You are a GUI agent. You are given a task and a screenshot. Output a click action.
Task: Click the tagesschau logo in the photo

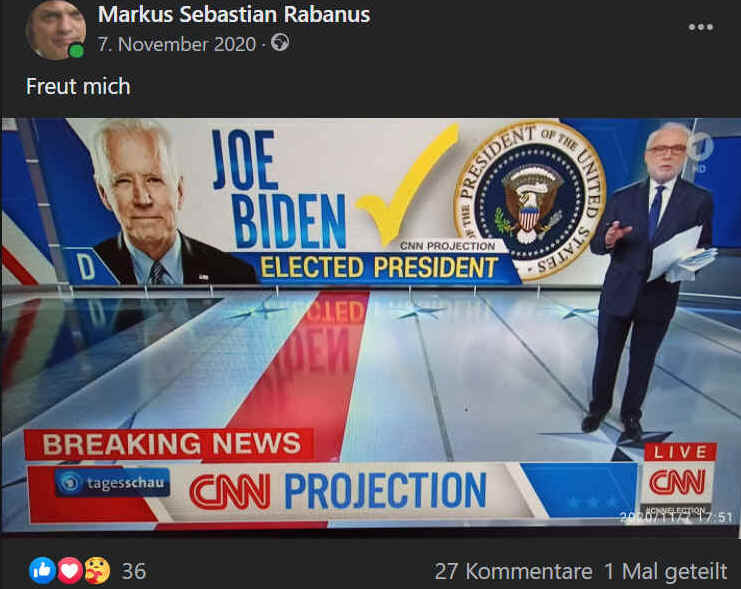coord(112,483)
